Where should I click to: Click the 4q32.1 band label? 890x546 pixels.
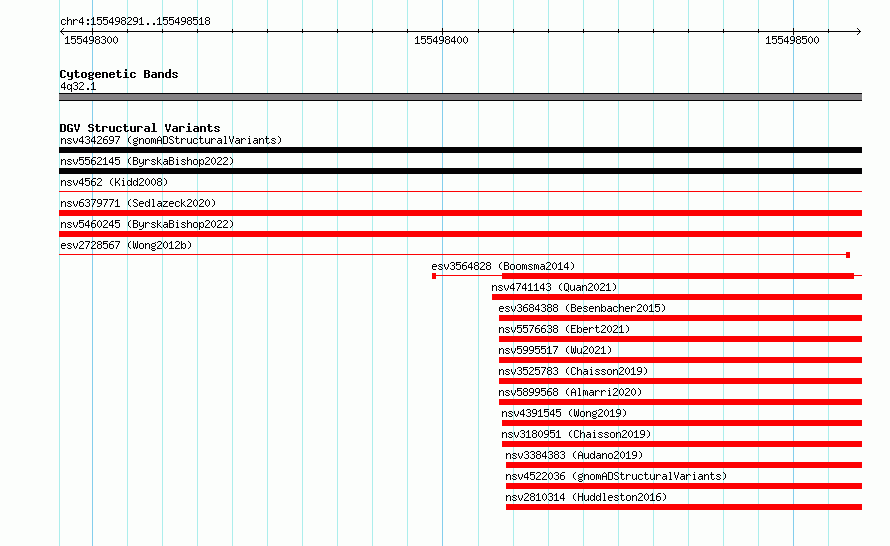point(78,87)
